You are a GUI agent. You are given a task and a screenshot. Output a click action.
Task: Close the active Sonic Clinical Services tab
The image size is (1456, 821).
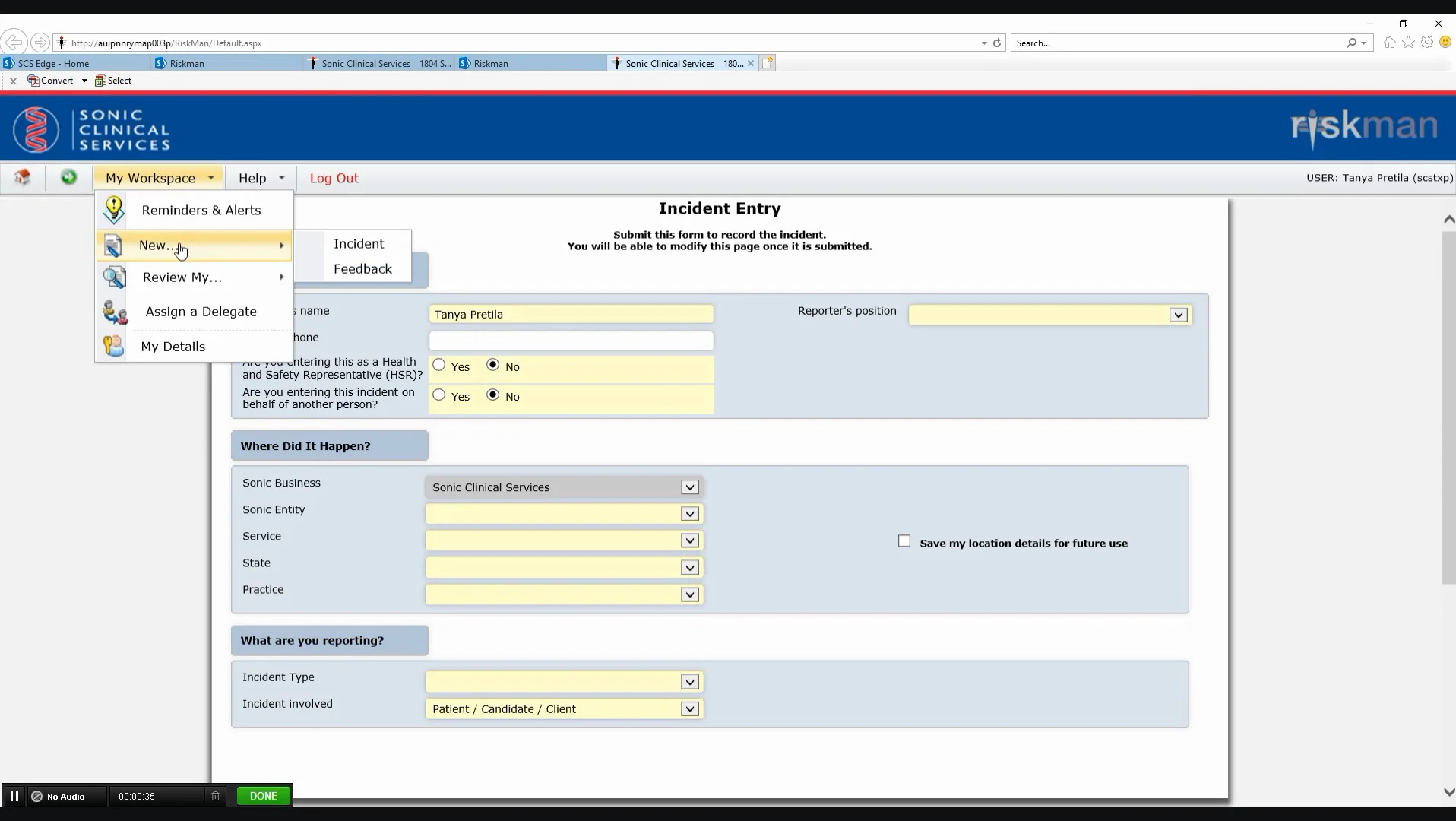point(751,63)
